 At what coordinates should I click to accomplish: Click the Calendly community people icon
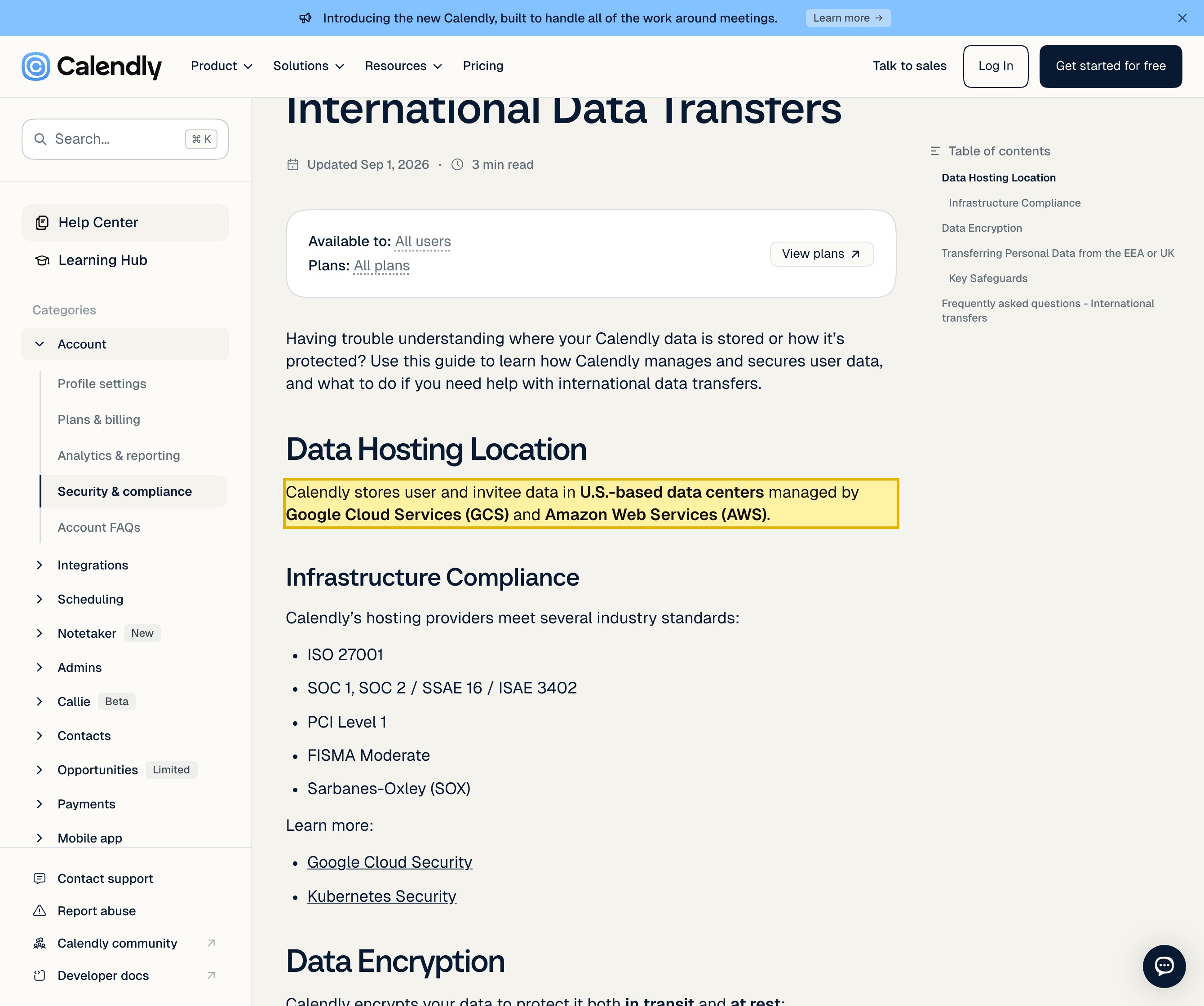tap(40, 943)
